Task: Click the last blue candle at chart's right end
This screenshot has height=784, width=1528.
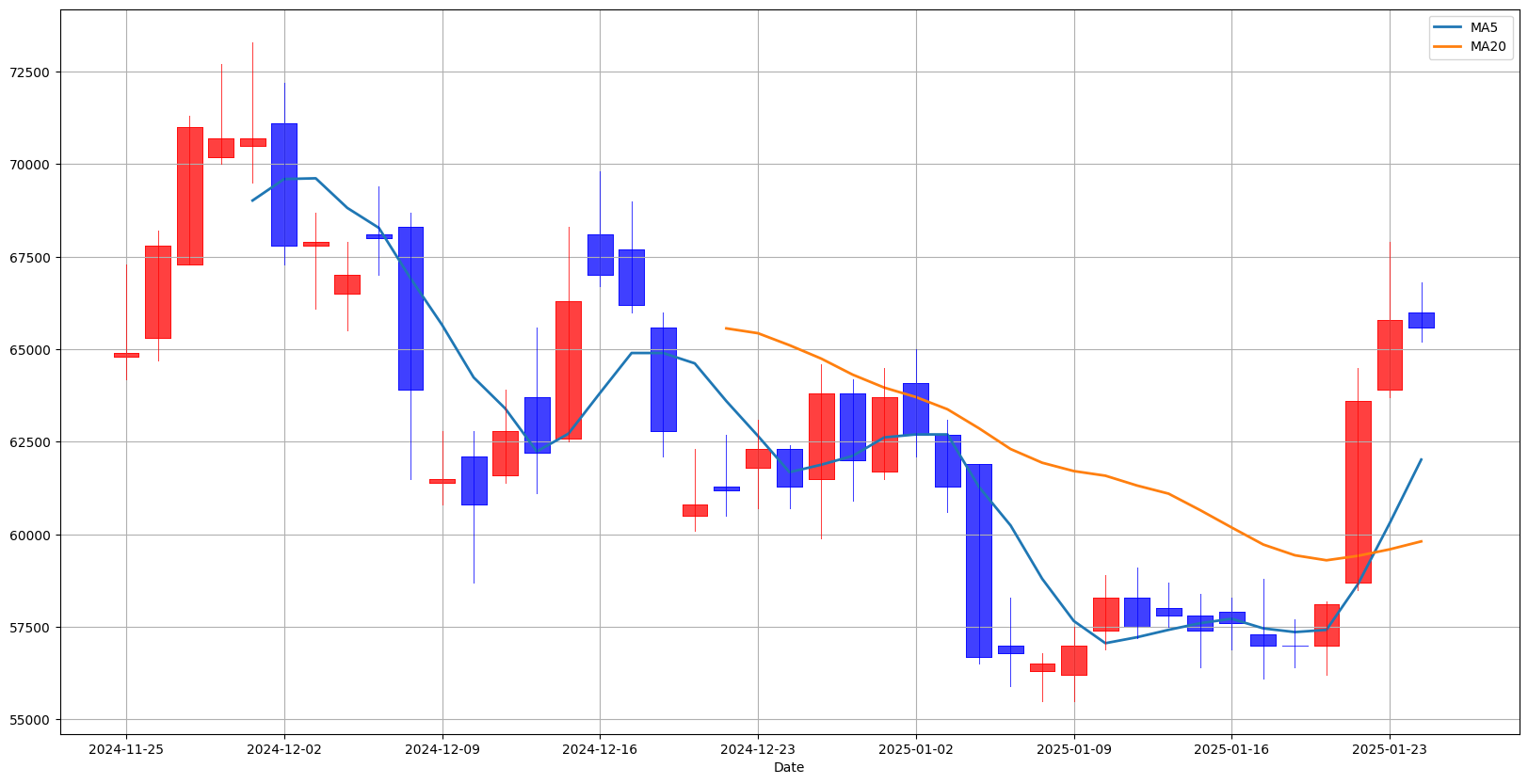Action: point(1421,320)
